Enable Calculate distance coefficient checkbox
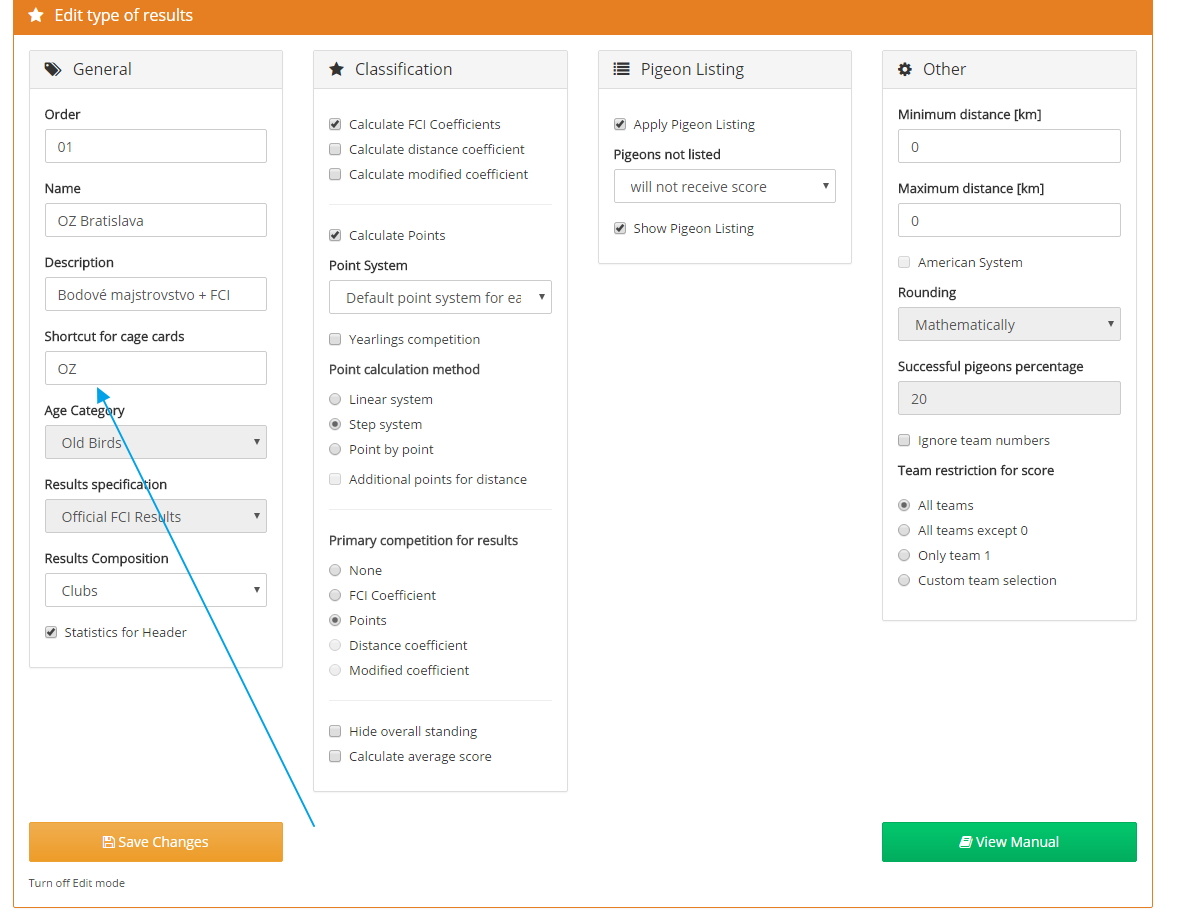This screenshot has width=1193, height=924. [x=336, y=149]
